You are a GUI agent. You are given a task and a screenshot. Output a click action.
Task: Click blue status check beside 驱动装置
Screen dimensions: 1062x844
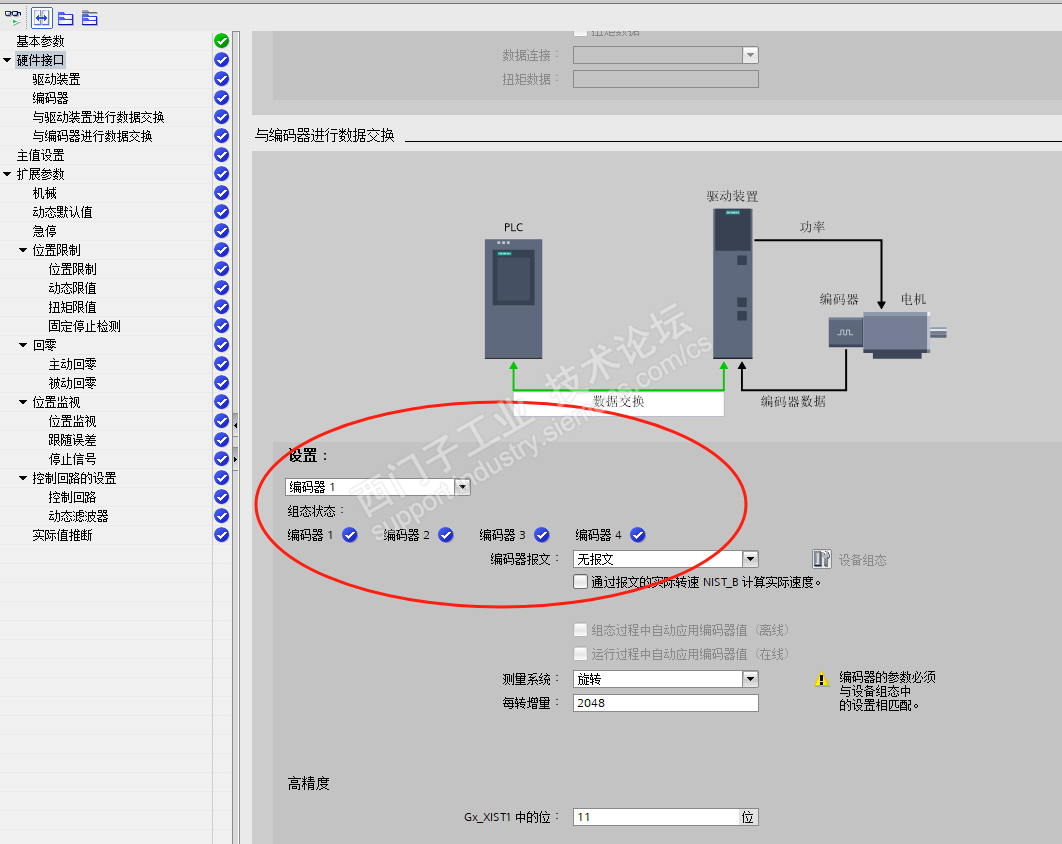click(221, 79)
